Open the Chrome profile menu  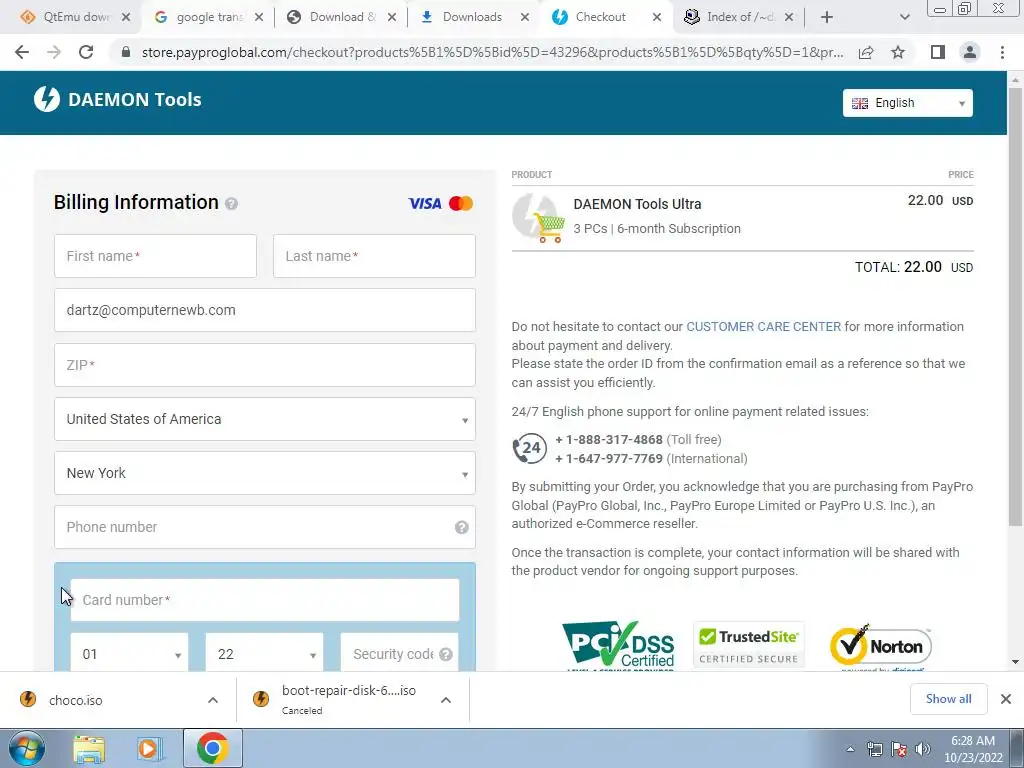pos(970,52)
